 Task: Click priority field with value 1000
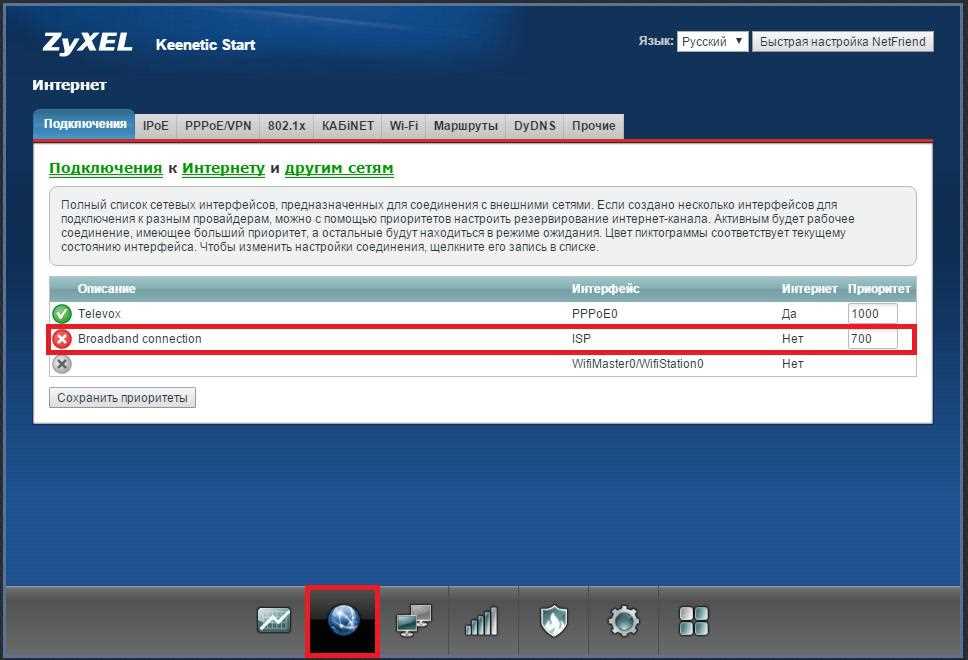(x=872, y=314)
